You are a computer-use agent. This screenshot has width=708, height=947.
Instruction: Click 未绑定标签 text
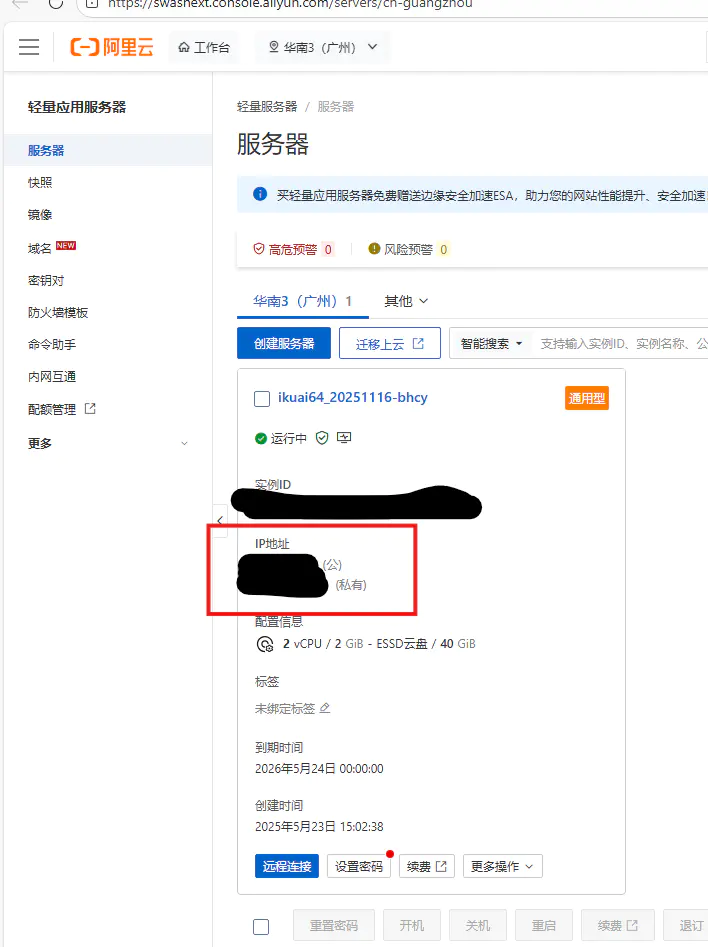coord(285,708)
